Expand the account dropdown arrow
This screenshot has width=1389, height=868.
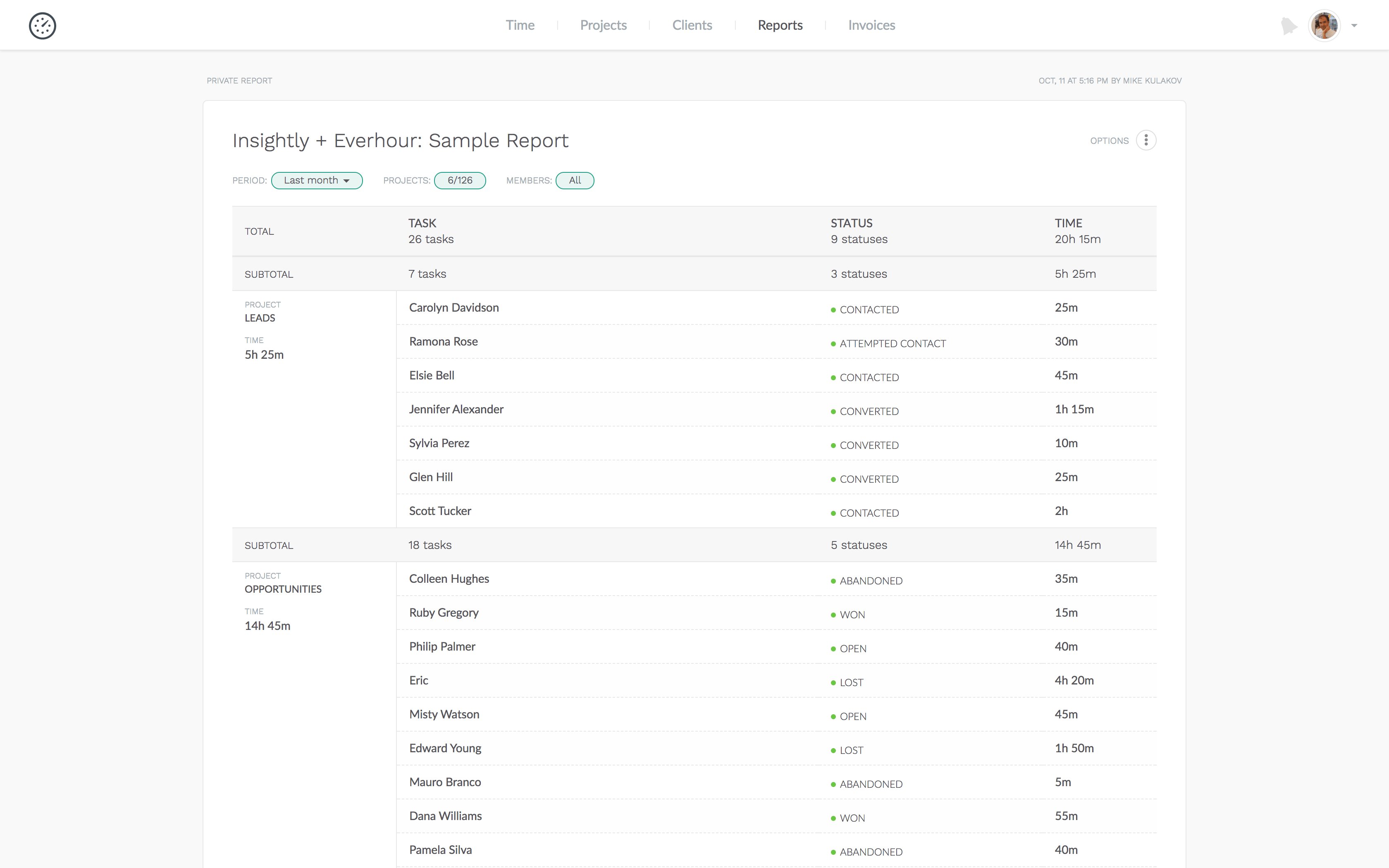click(x=1354, y=26)
